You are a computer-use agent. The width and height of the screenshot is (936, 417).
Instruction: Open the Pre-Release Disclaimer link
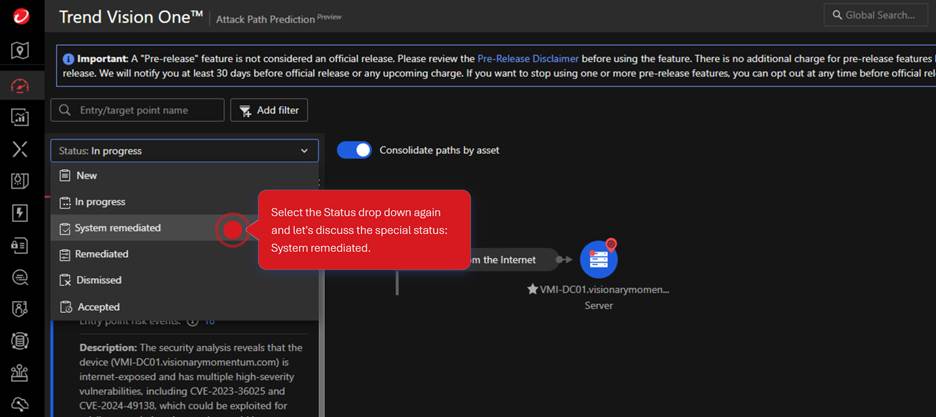coord(528,59)
